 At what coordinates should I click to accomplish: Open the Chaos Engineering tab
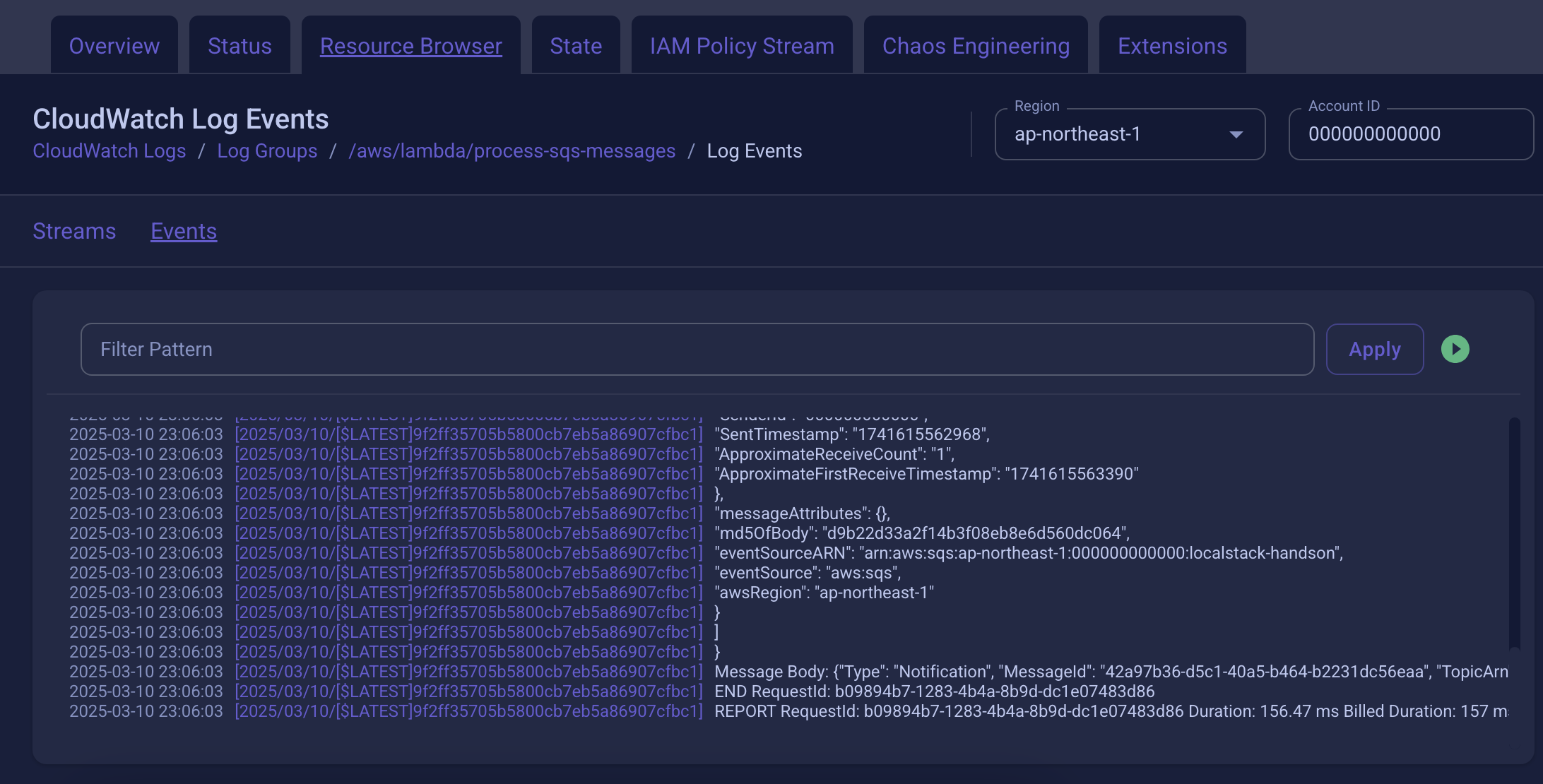(975, 45)
